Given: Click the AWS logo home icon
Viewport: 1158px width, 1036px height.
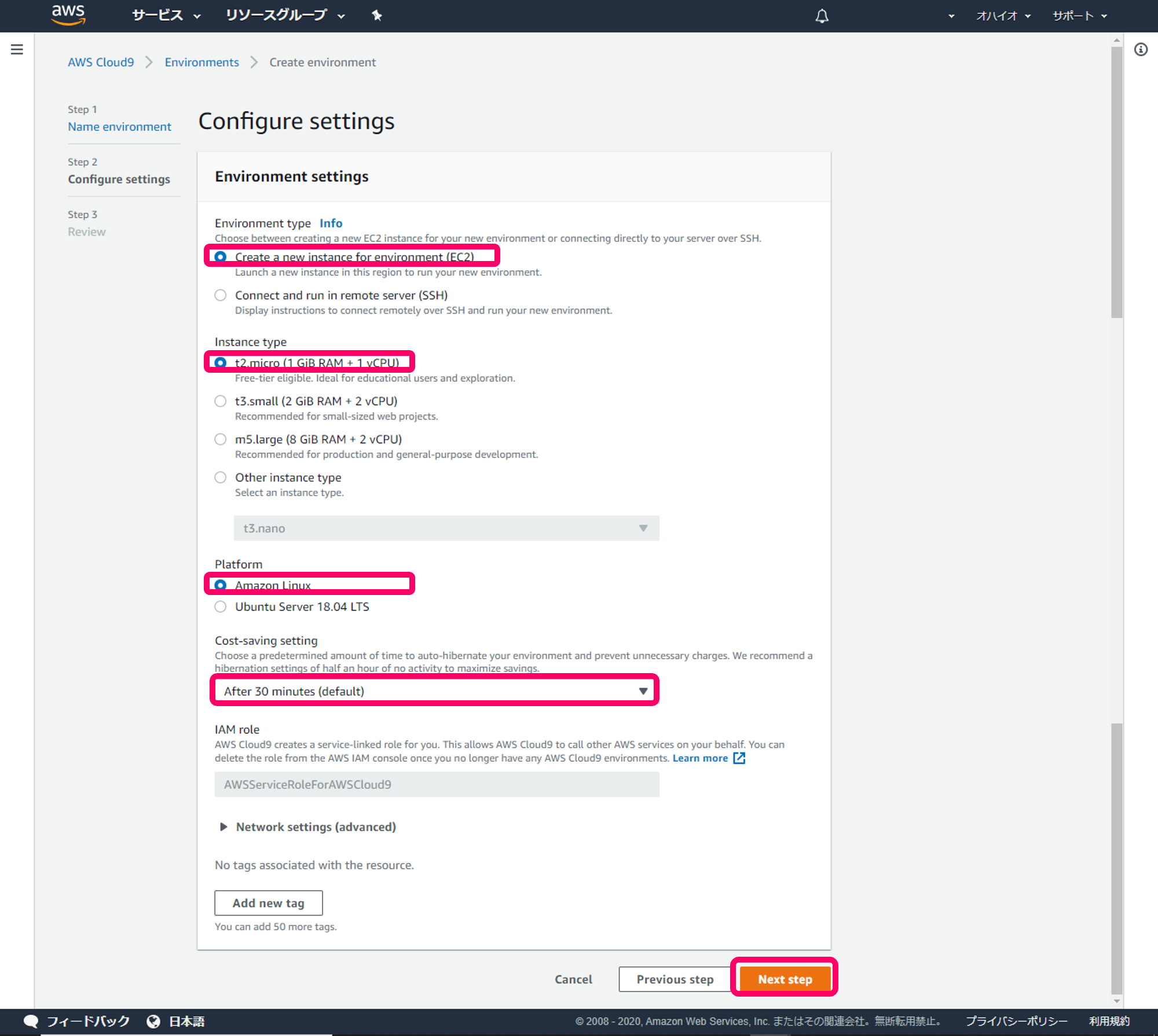Looking at the screenshot, I should (x=68, y=15).
